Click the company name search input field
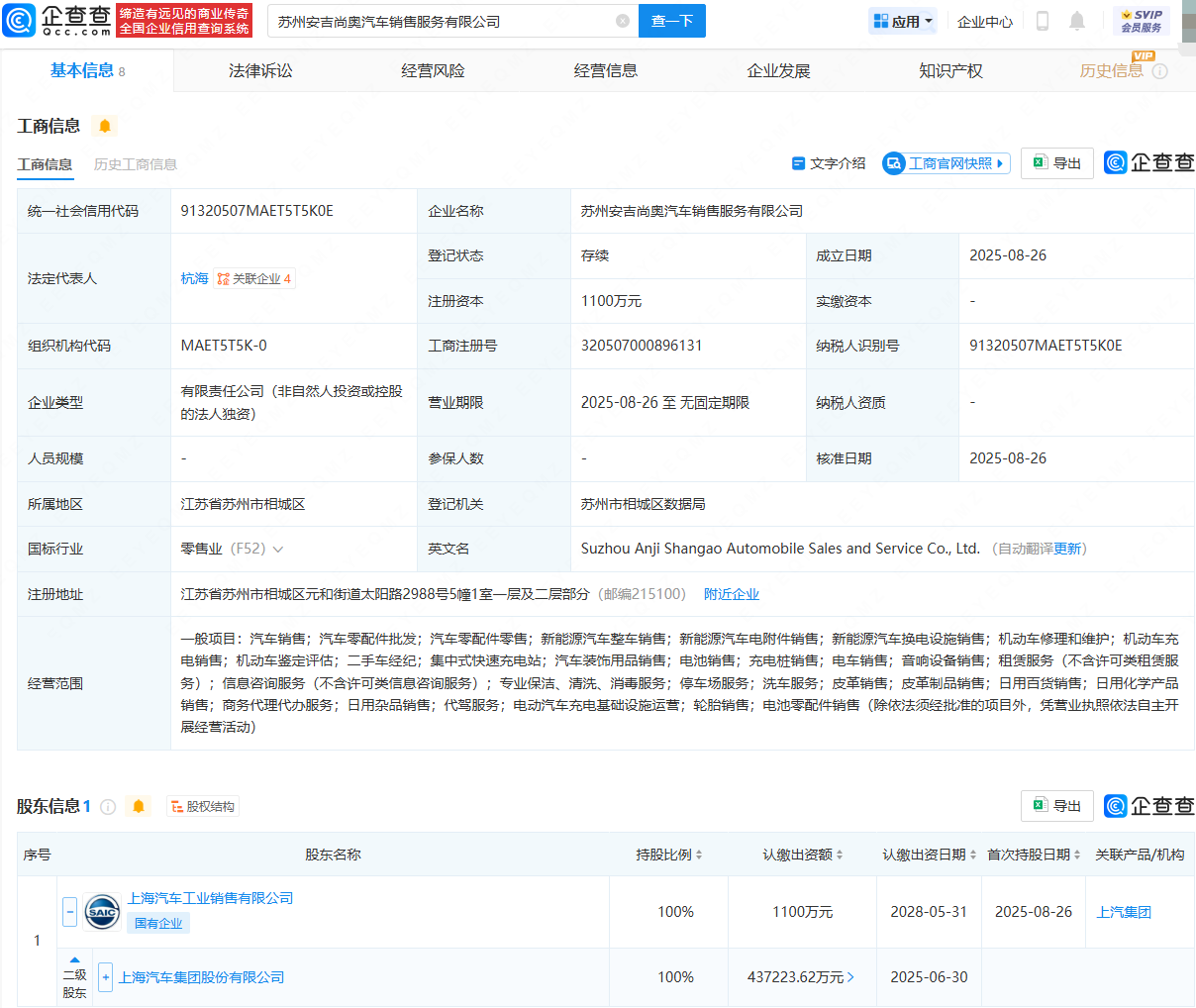Viewport: 1196px width, 1008px height. click(441, 21)
